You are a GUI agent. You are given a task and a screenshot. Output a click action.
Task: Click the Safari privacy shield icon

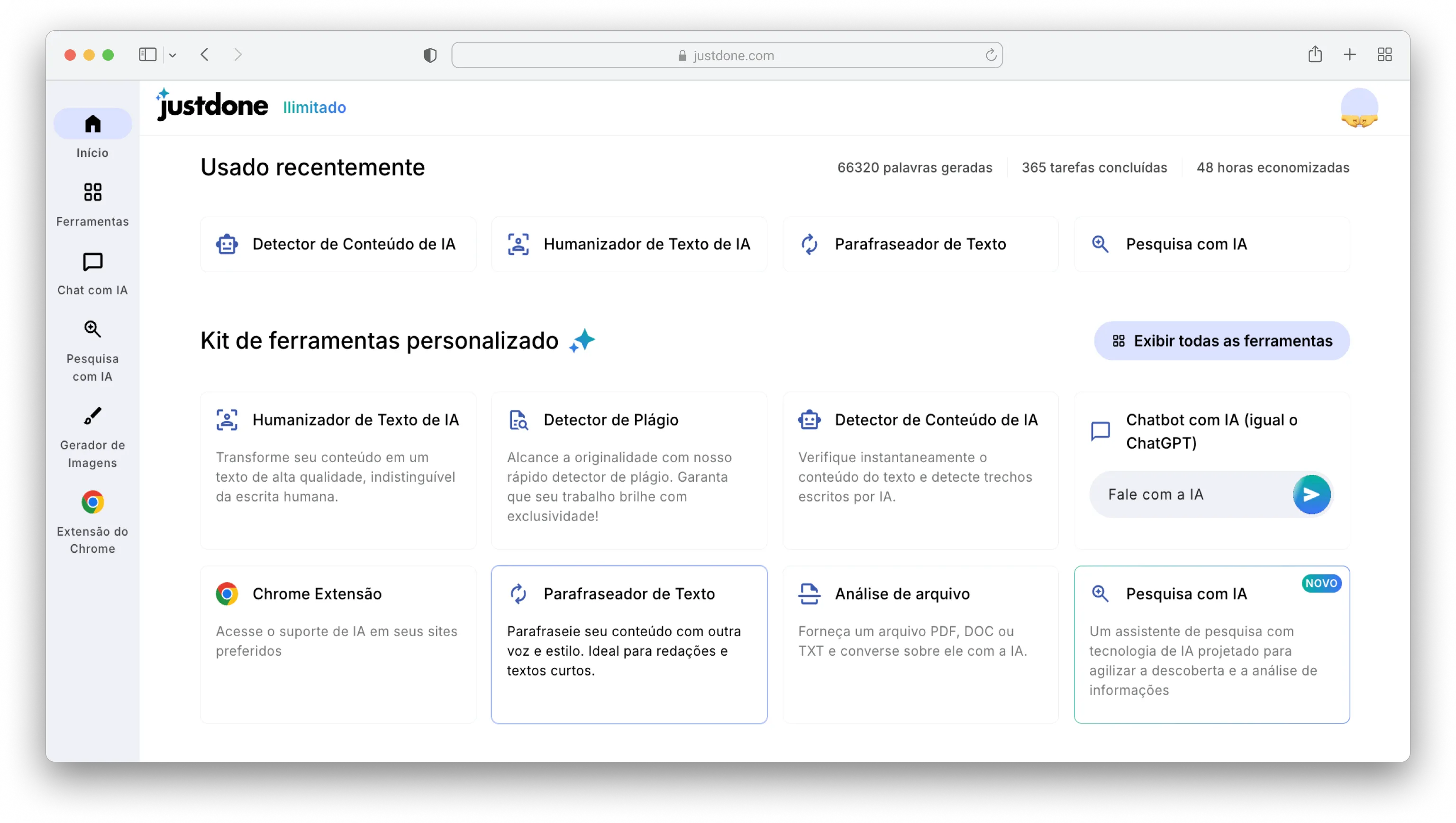tap(430, 55)
